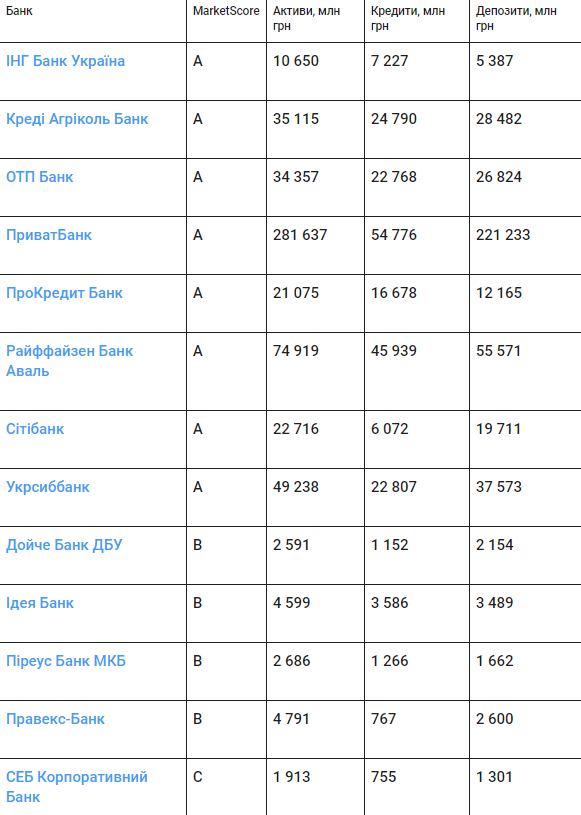Click the Активи, млн грн column header
The image size is (581, 815).
[307, 18]
